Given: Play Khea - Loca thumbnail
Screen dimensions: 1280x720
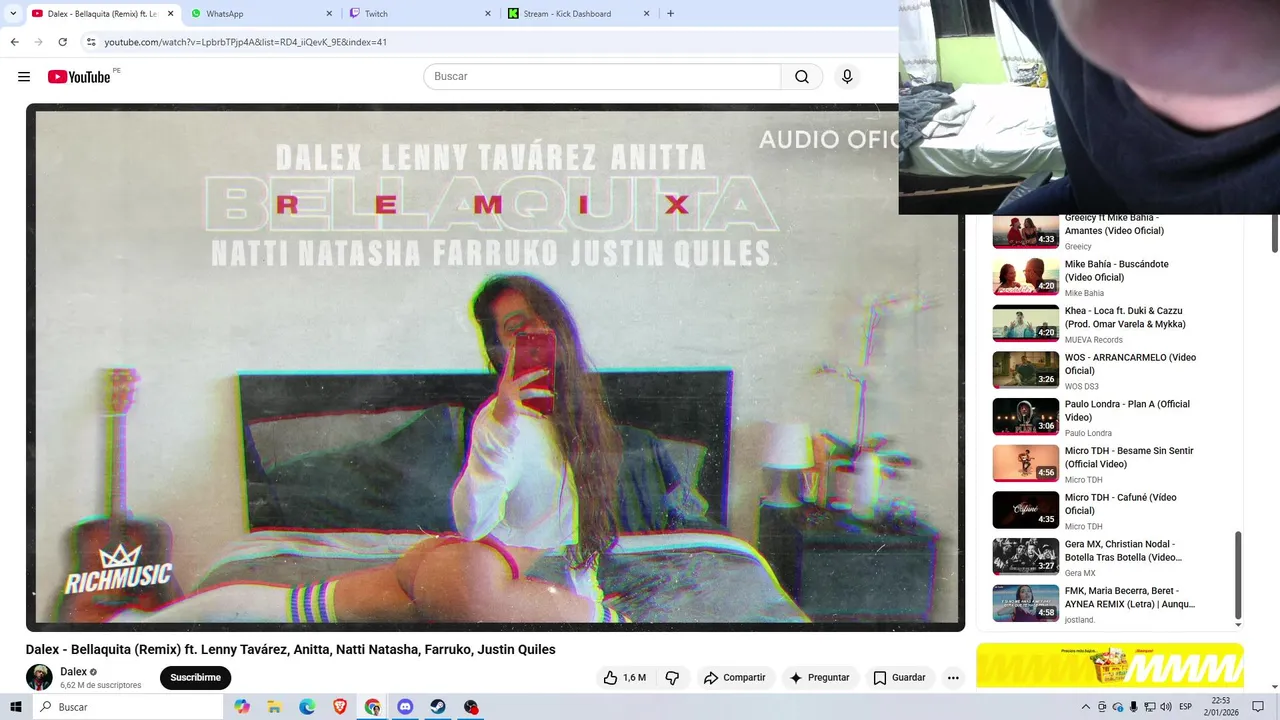Looking at the screenshot, I should (x=1025, y=323).
